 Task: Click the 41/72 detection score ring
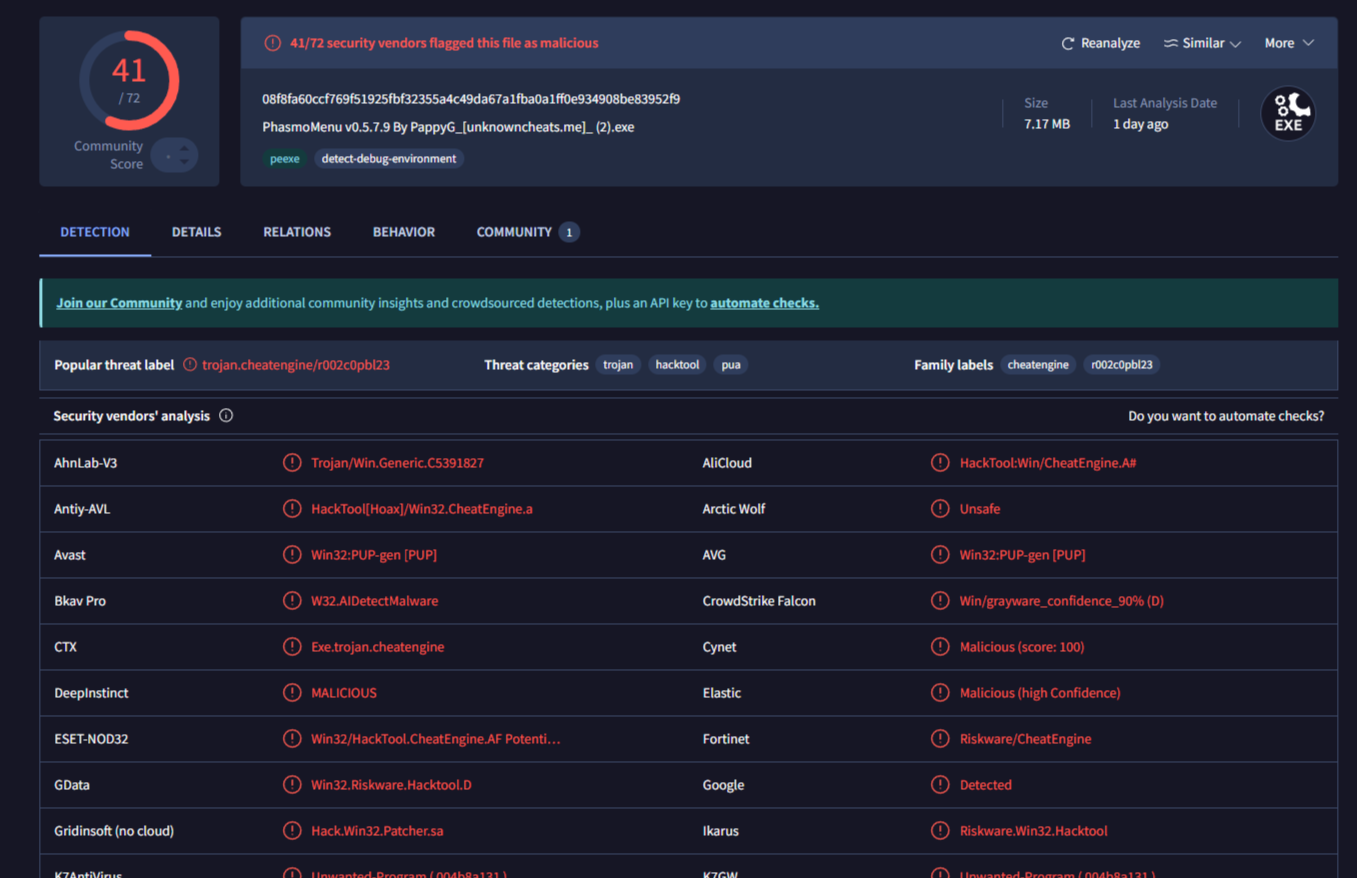(x=129, y=81)
